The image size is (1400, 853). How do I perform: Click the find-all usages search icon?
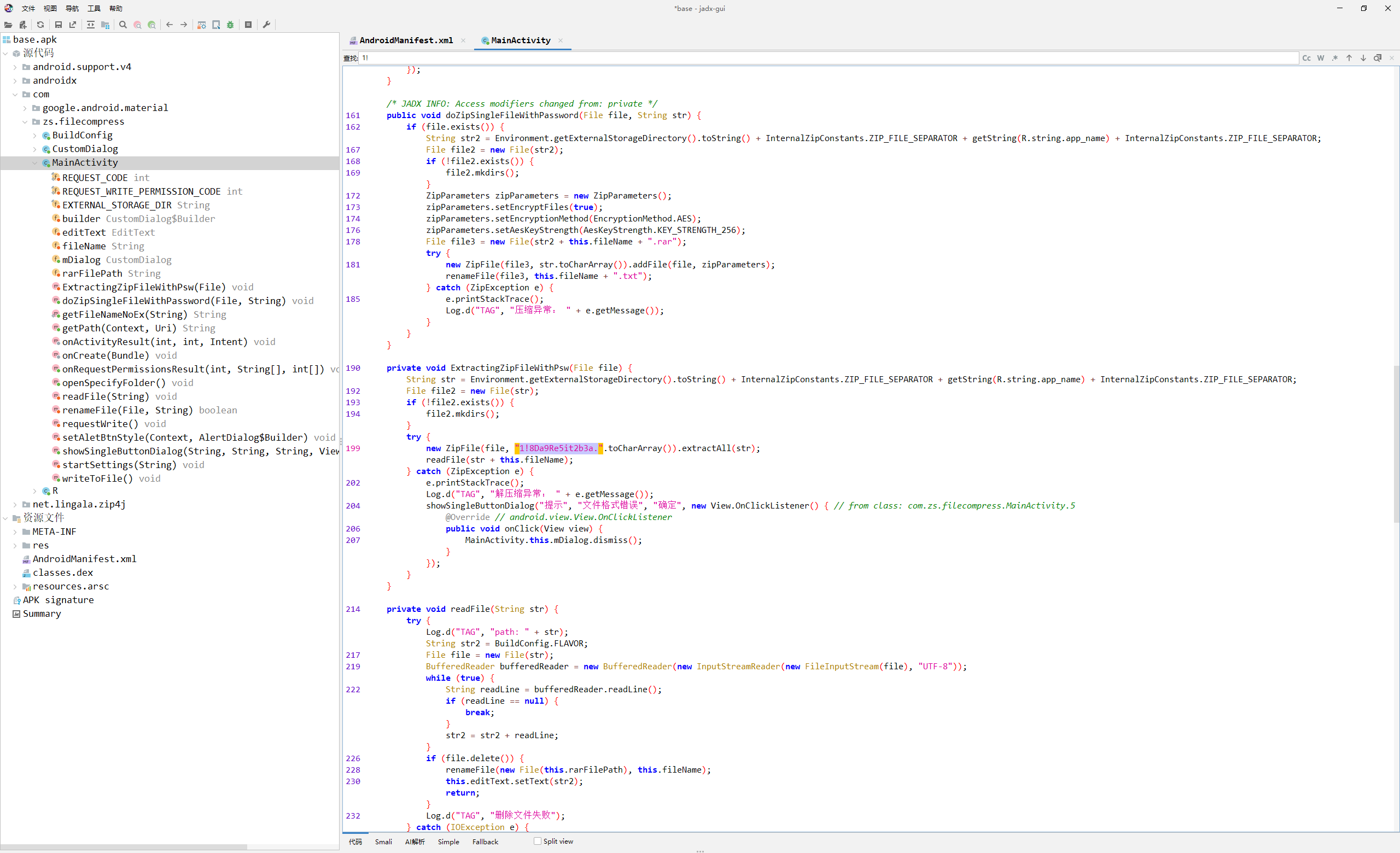(x=1377, y=58)
